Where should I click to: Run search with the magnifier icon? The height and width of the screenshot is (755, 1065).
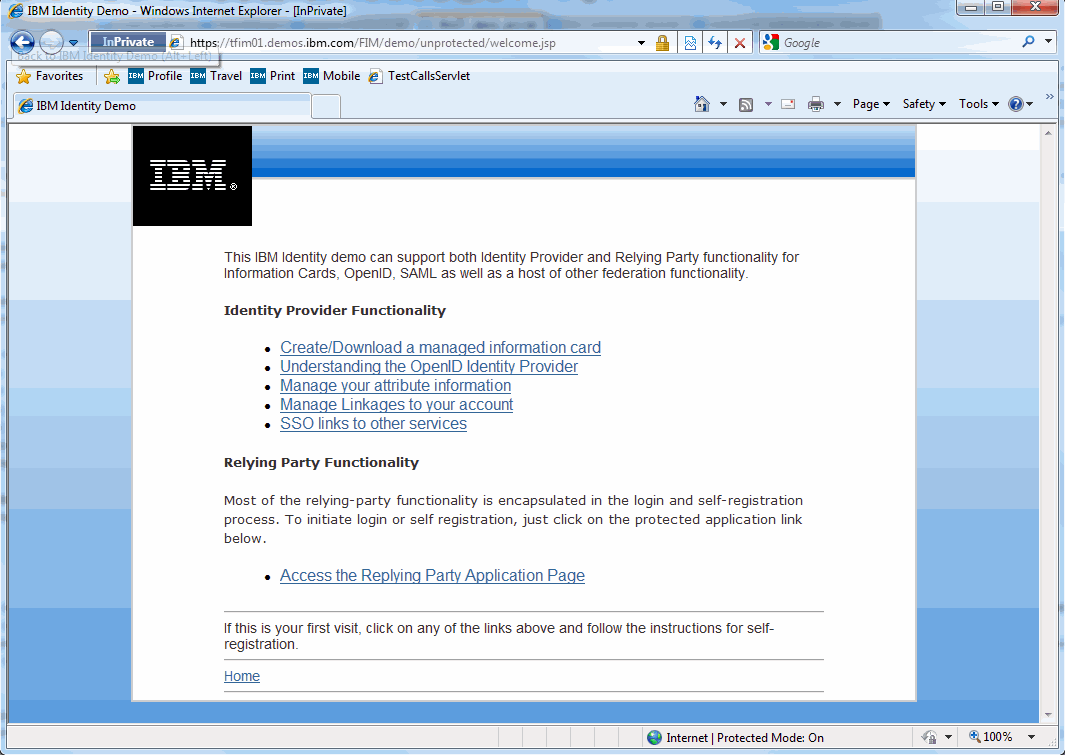(x=1028, y=42)
